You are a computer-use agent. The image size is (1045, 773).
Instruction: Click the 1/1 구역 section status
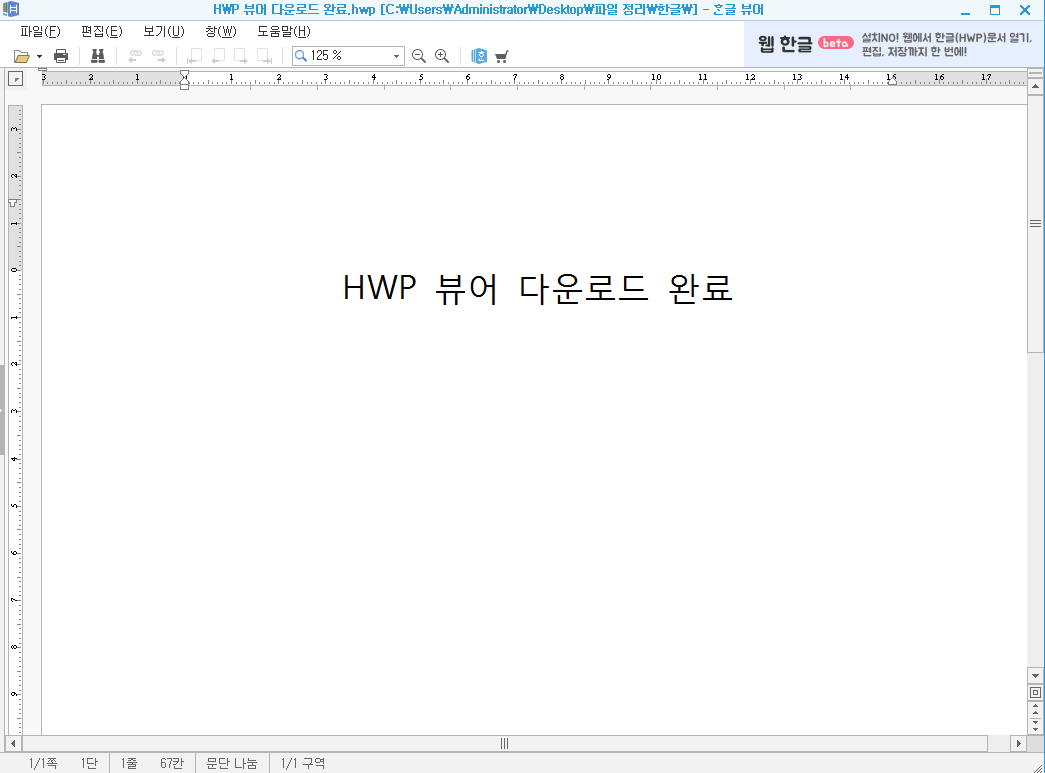tap(303, 763)
